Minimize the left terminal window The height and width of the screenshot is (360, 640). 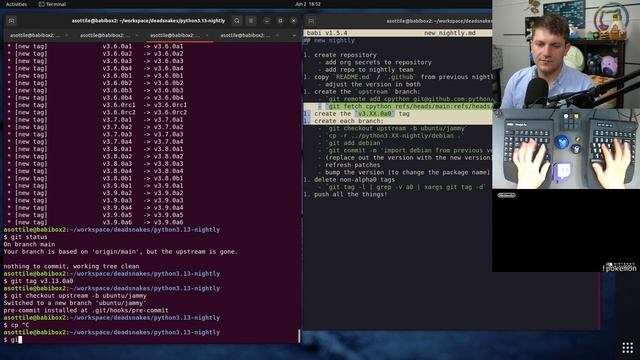pos(267,20)
